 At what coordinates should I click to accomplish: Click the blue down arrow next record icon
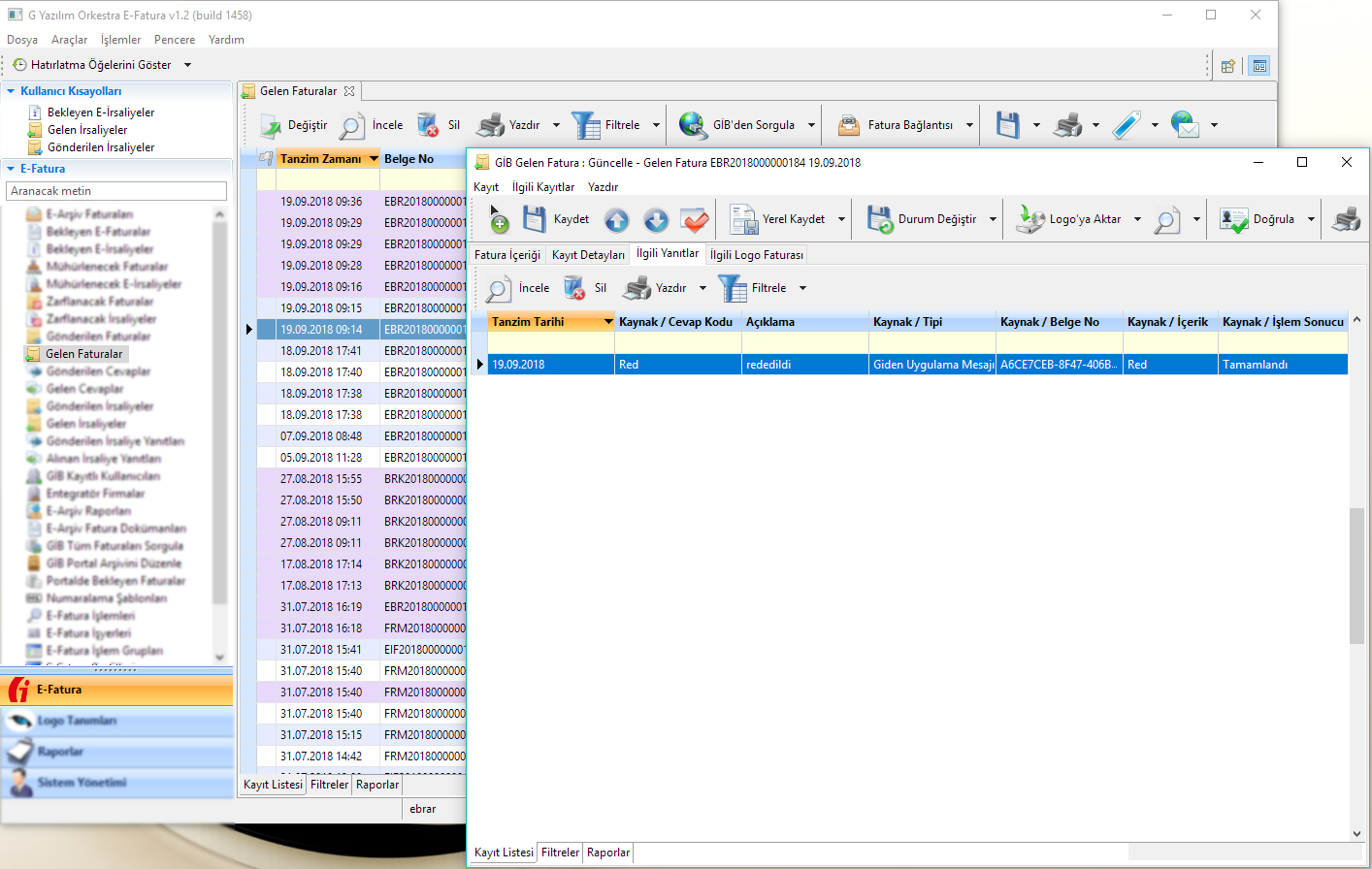click(656, 220)
